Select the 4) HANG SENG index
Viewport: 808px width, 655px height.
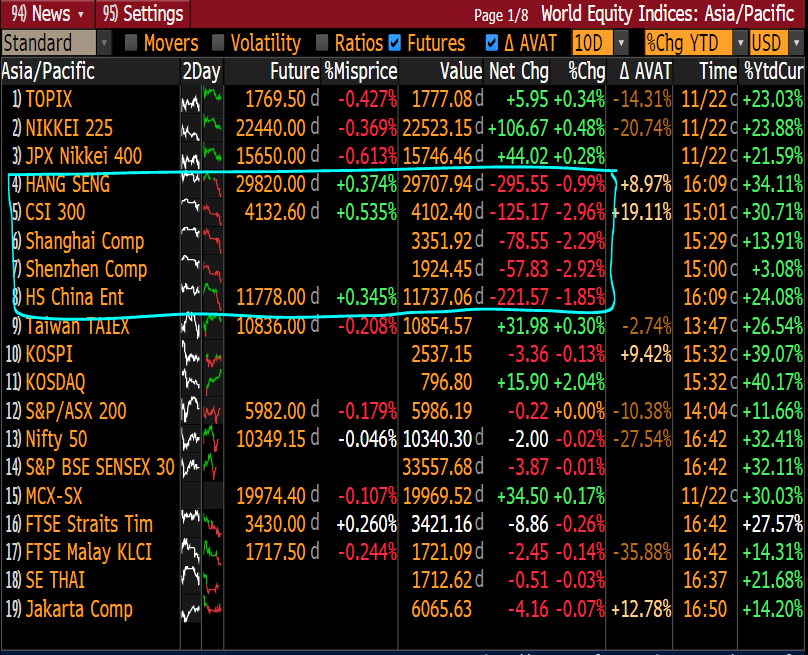[61, 184]
